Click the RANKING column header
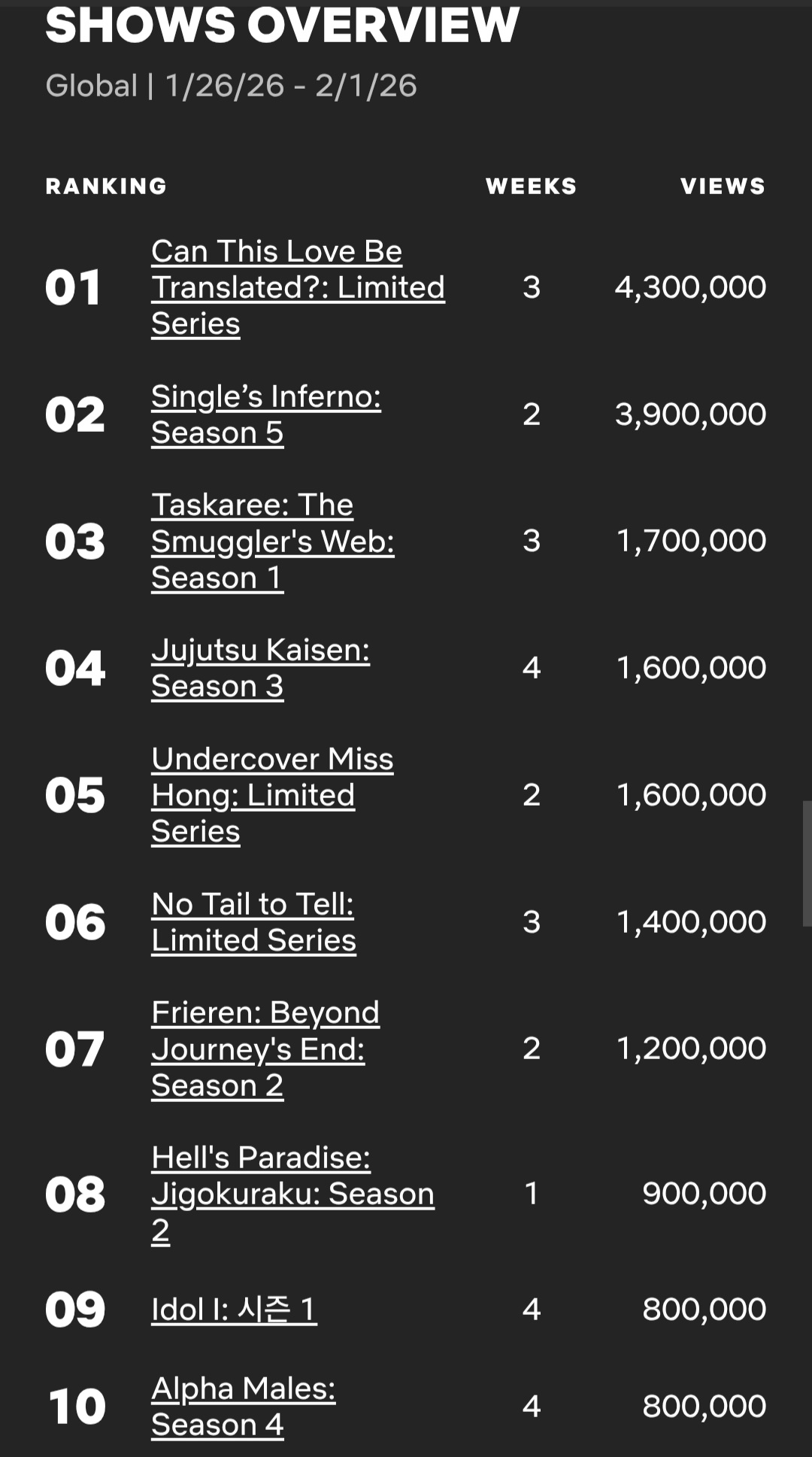Image resolution: width=812 pixels, height=1457 pixels. pyautogui.click(x=106, y=186)
